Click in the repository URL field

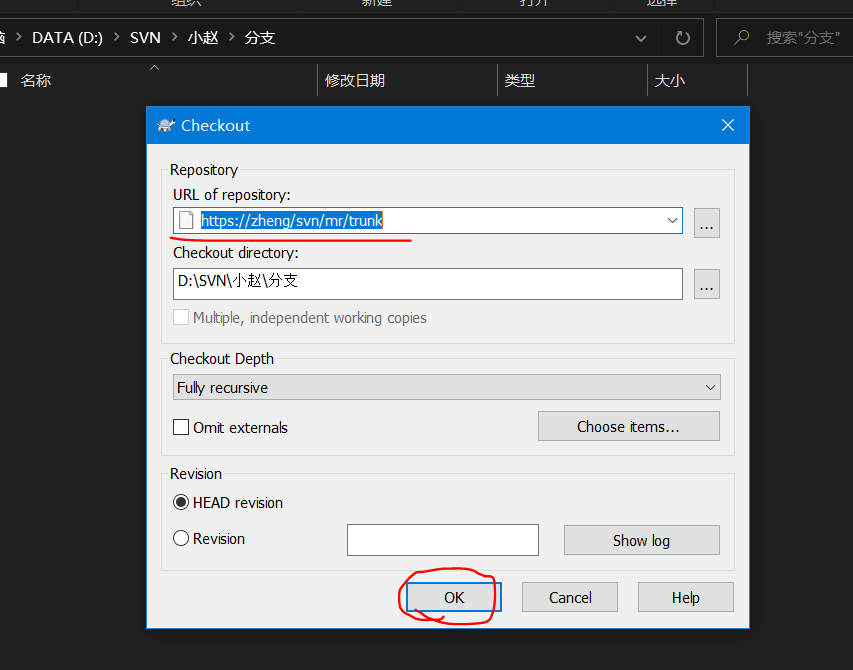click(x=428, y=220)
